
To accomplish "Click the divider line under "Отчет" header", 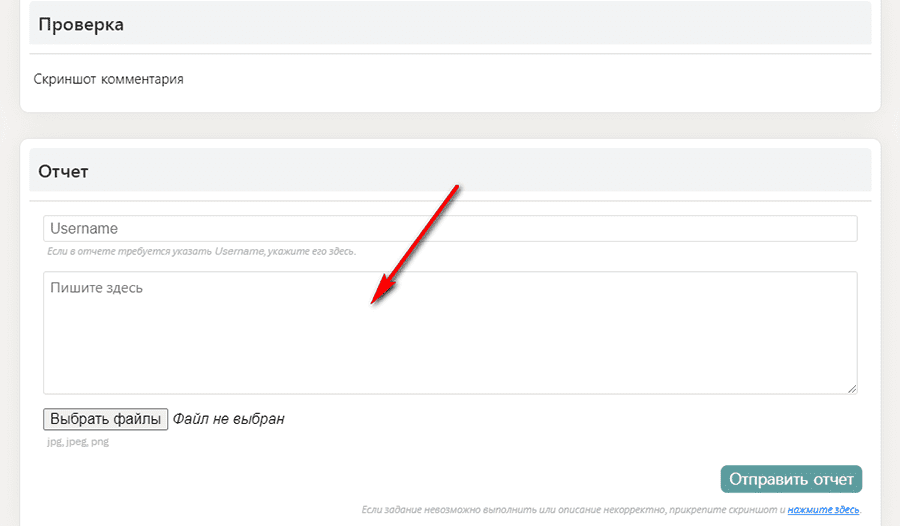I will (450, 201).
